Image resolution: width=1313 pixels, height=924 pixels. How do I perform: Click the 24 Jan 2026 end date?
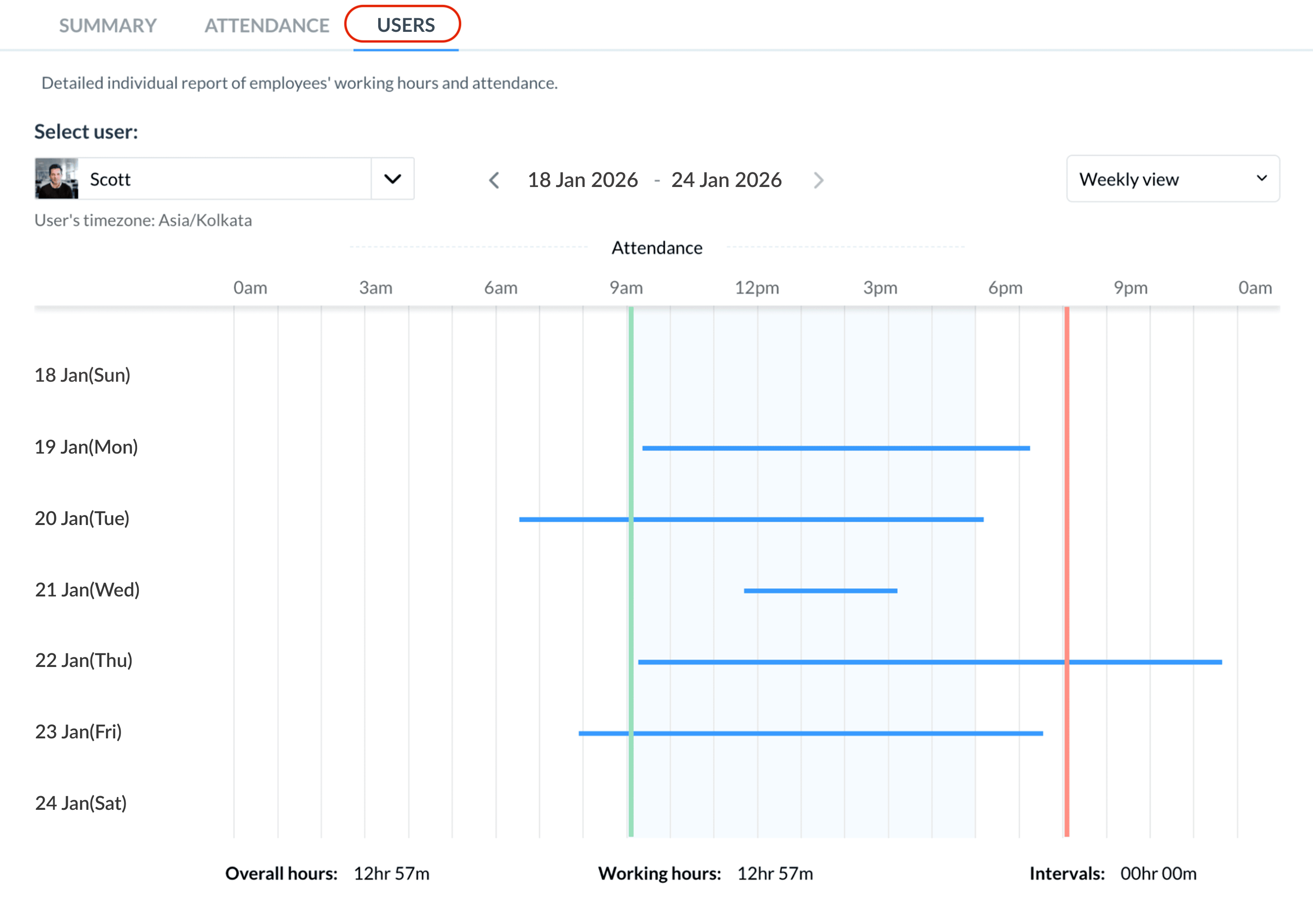pyautogui.click(x=726, y=180)
